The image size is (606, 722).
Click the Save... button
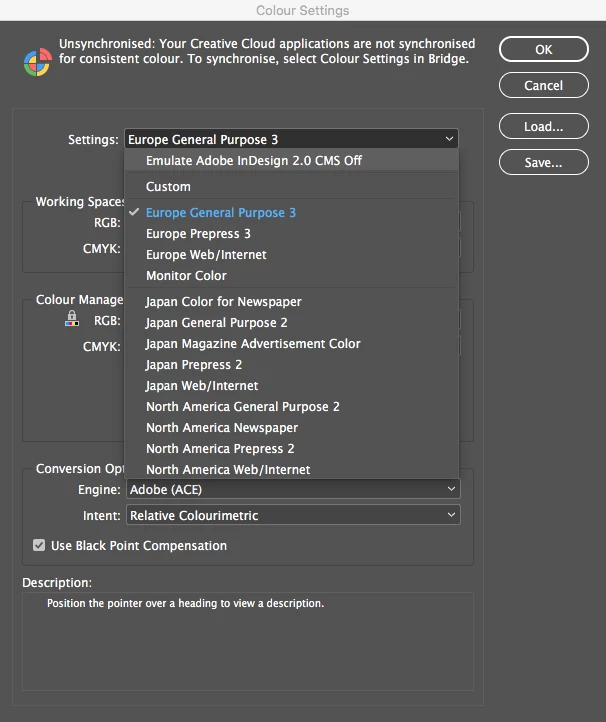[x=543, y=162]
